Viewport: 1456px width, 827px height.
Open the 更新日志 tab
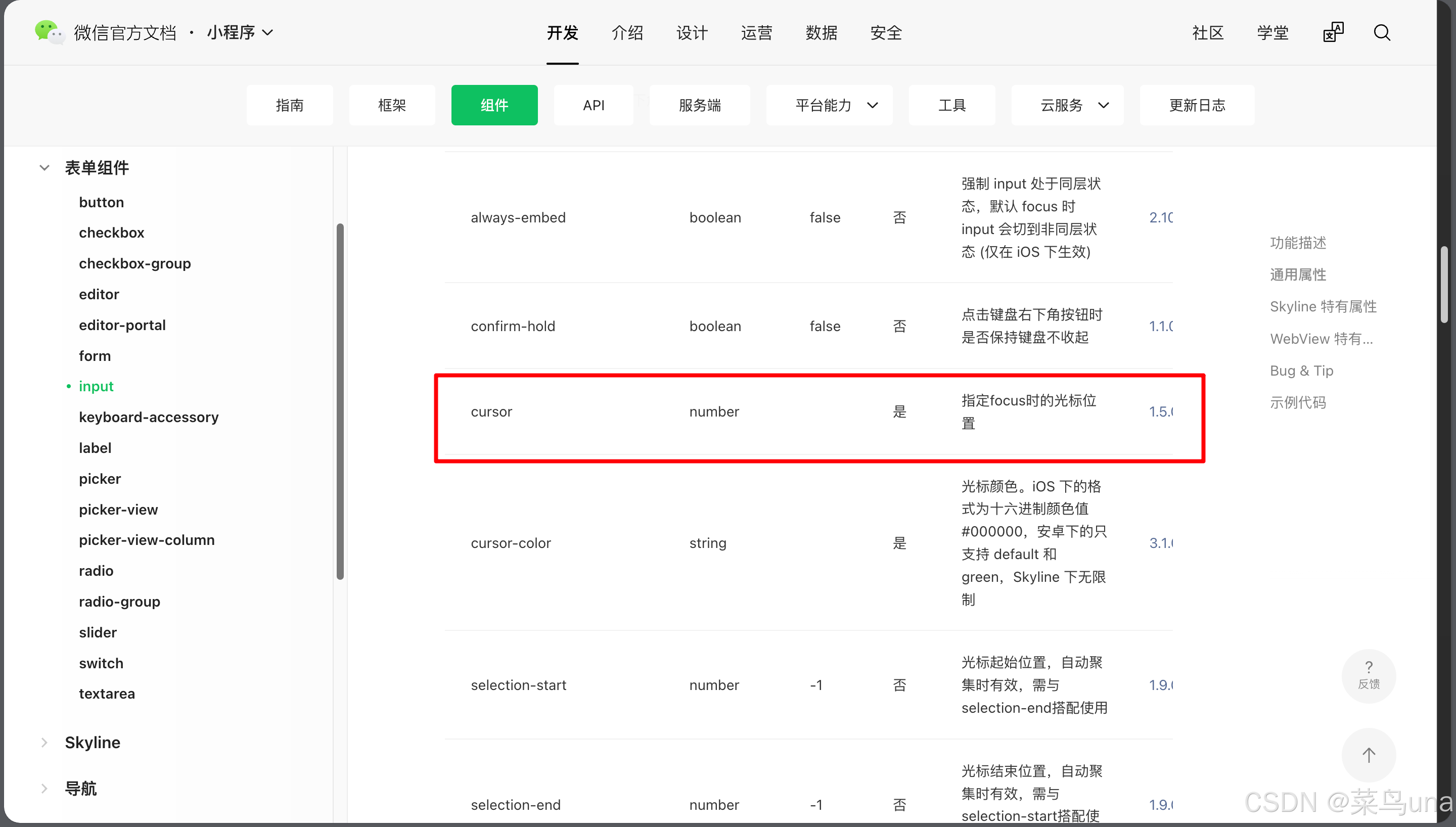click(1197, 105)
